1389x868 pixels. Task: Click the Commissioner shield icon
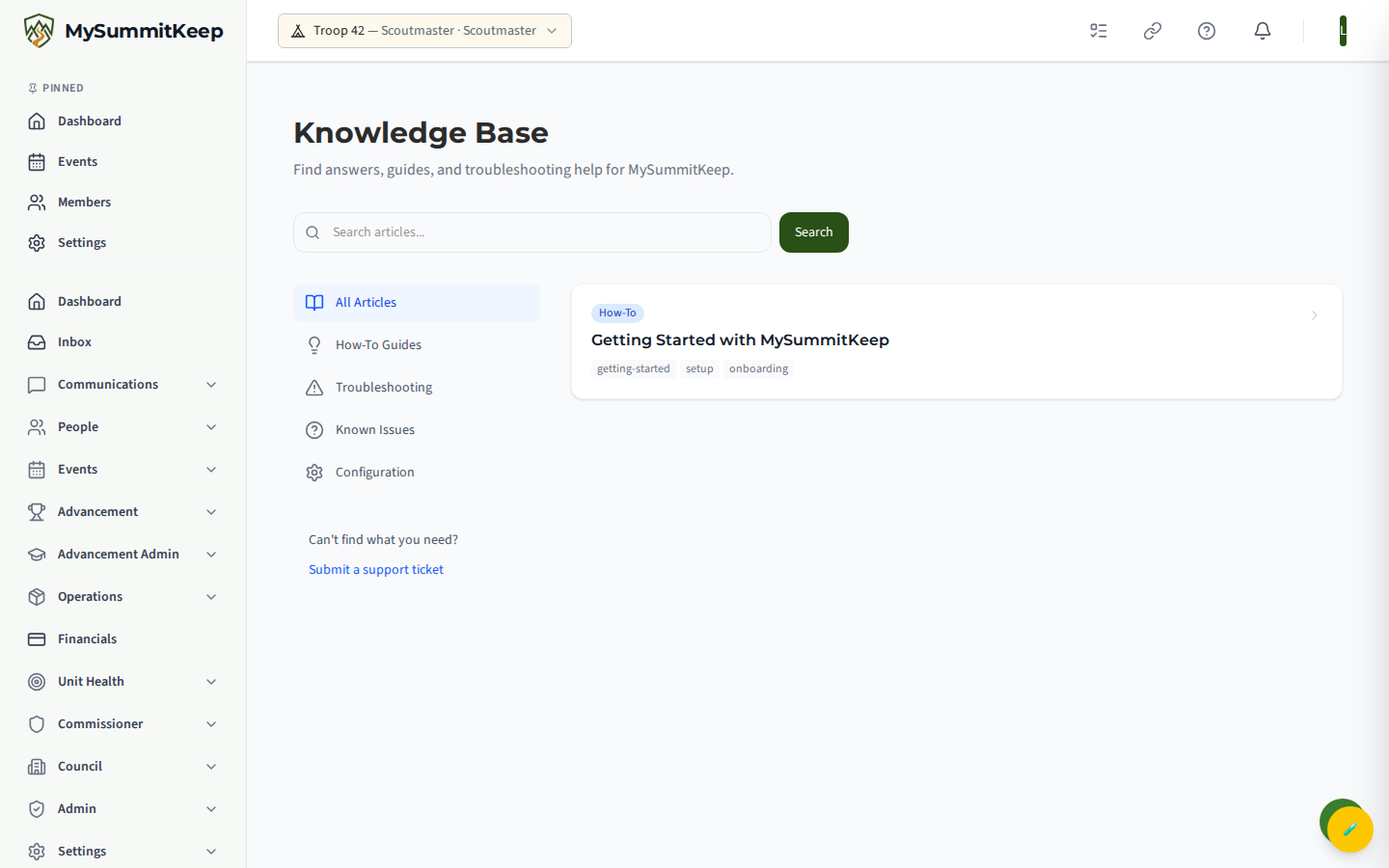tap(37, 724)
